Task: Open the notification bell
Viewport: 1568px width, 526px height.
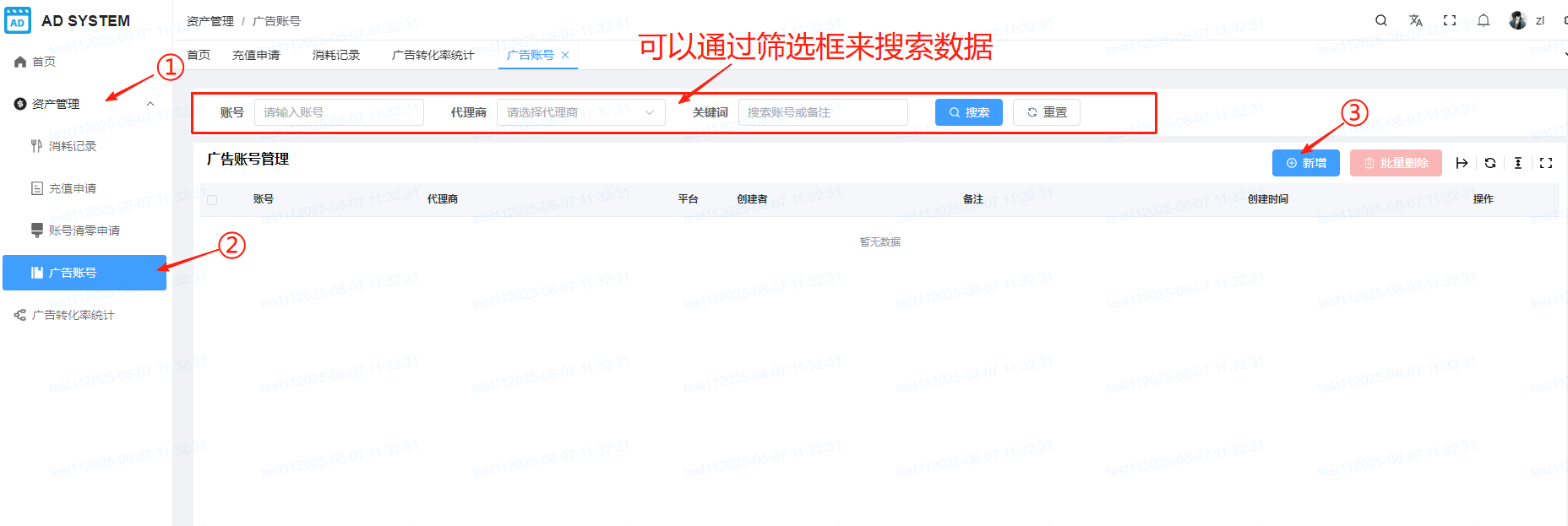Action: pos(1484,20)
